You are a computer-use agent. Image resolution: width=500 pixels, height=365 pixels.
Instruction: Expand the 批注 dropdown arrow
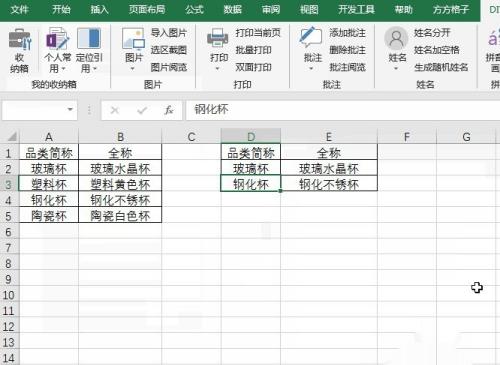(311, 69)
